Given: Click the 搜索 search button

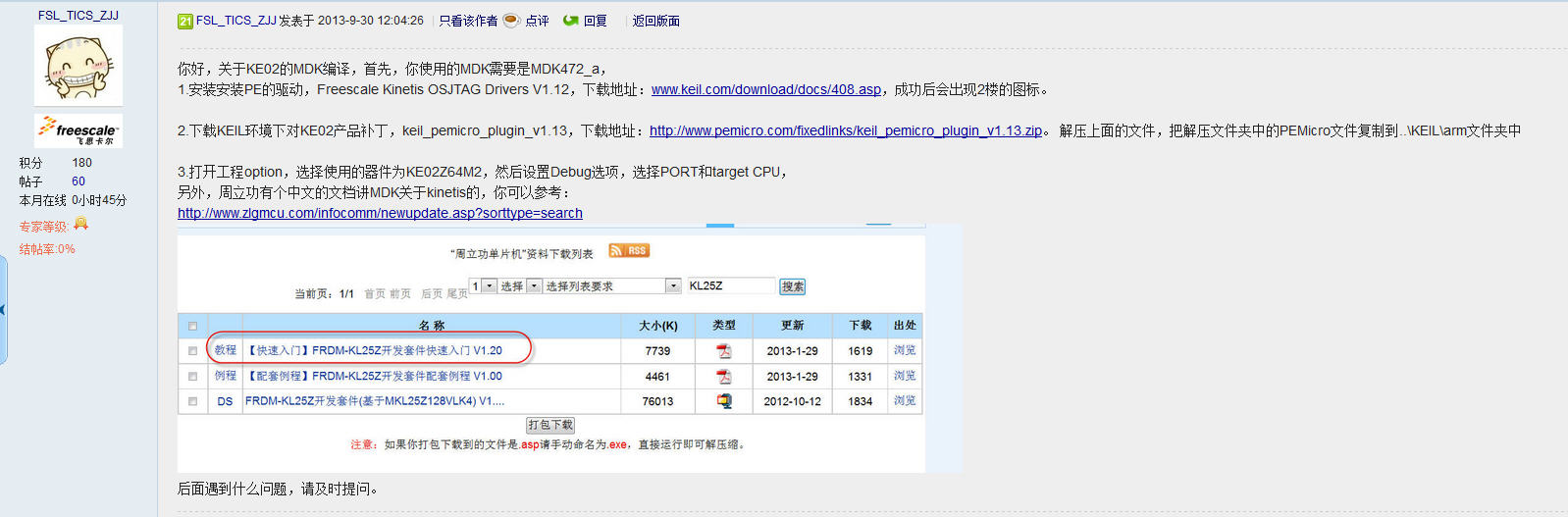Looking at the screenshot, I should click(793, 286).
